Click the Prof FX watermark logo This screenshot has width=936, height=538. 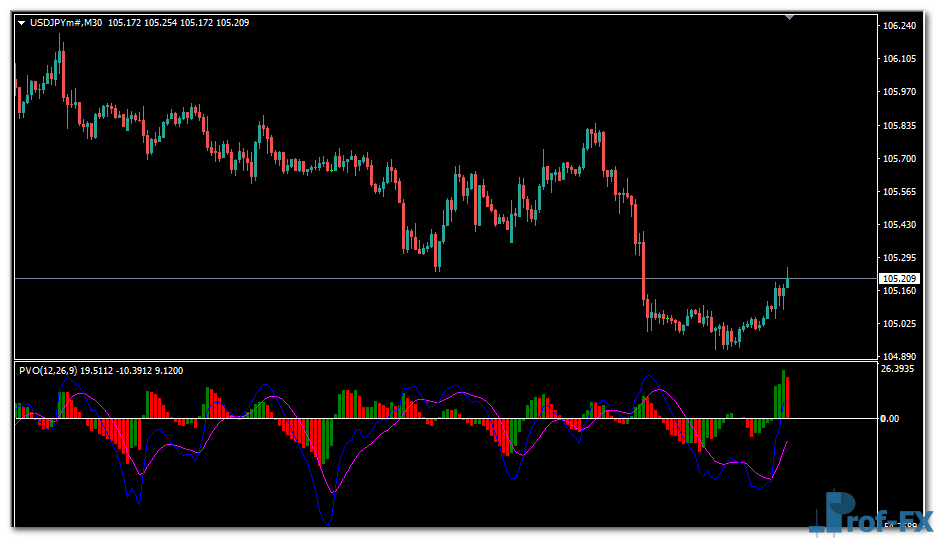[870, 514]
